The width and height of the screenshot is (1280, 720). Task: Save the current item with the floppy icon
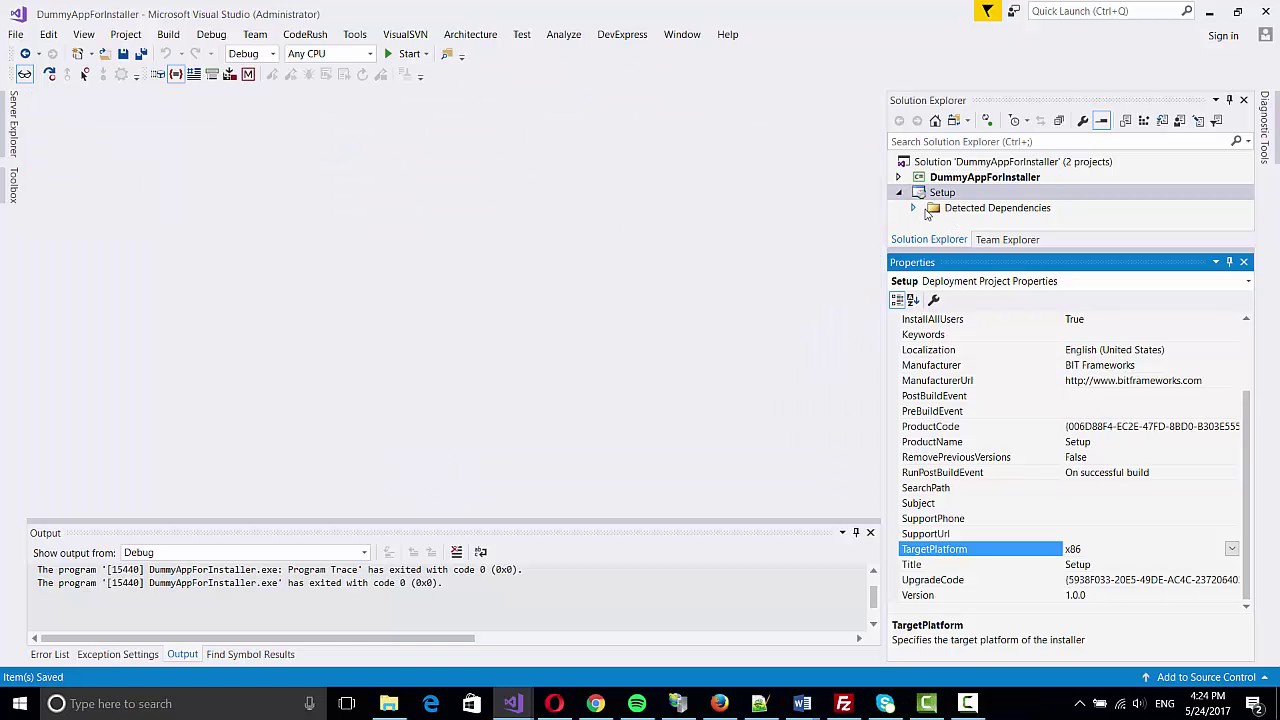(x=123, y=54)
